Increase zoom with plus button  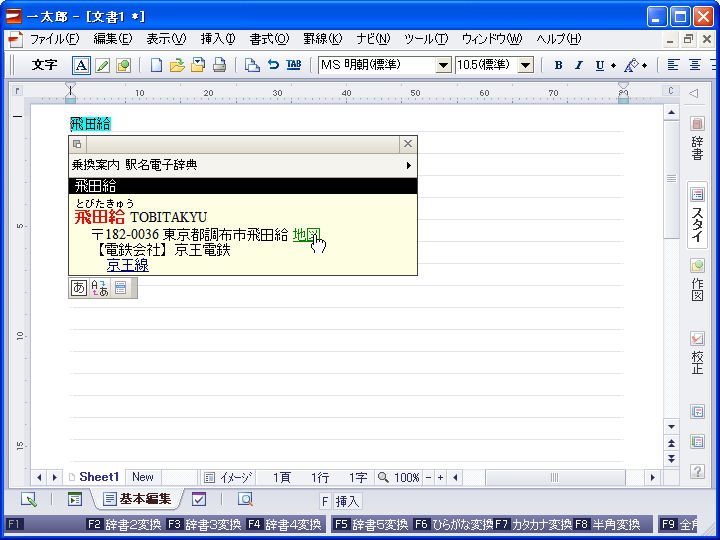440,478
